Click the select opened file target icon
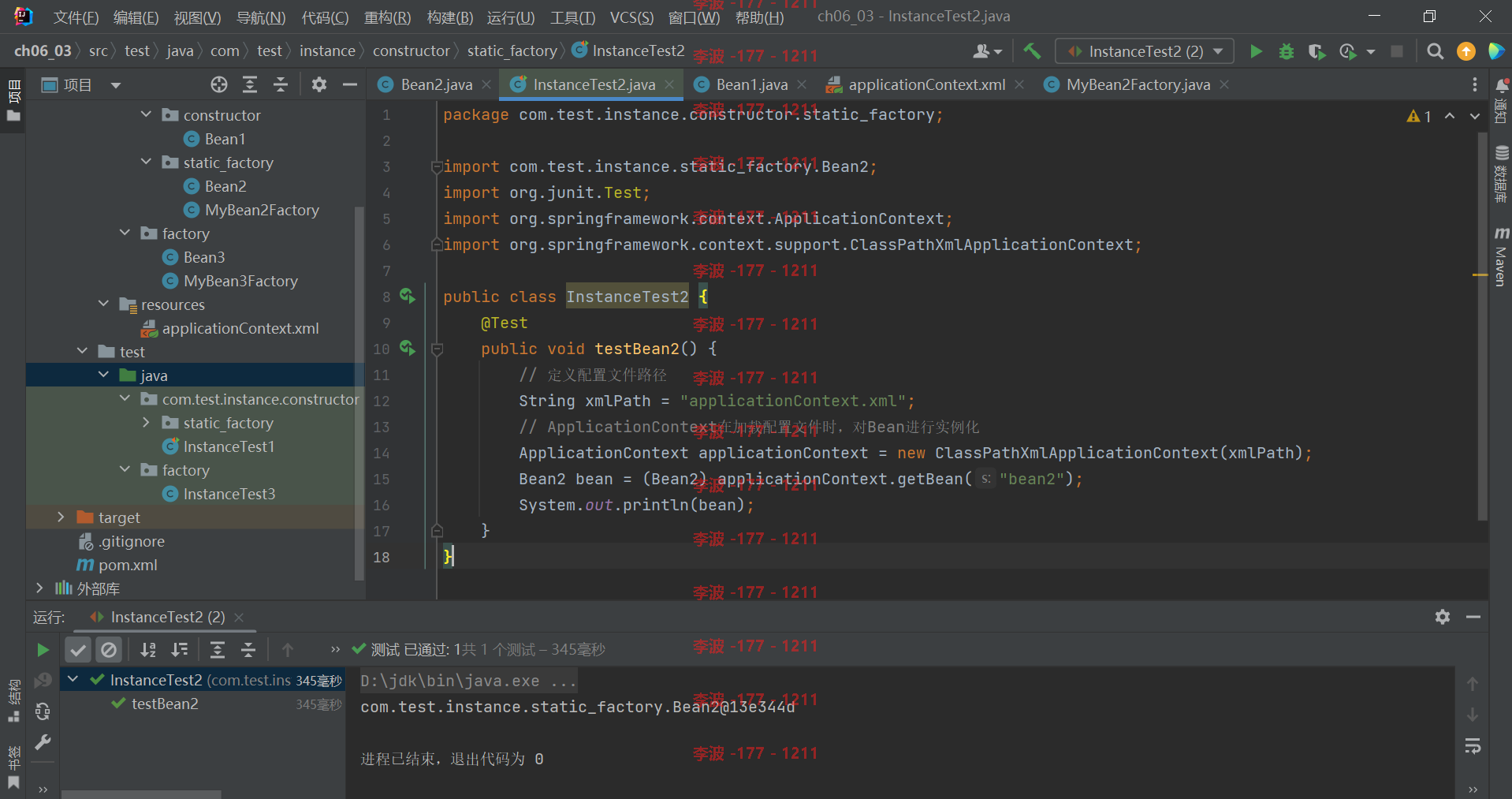 (219, 84)
